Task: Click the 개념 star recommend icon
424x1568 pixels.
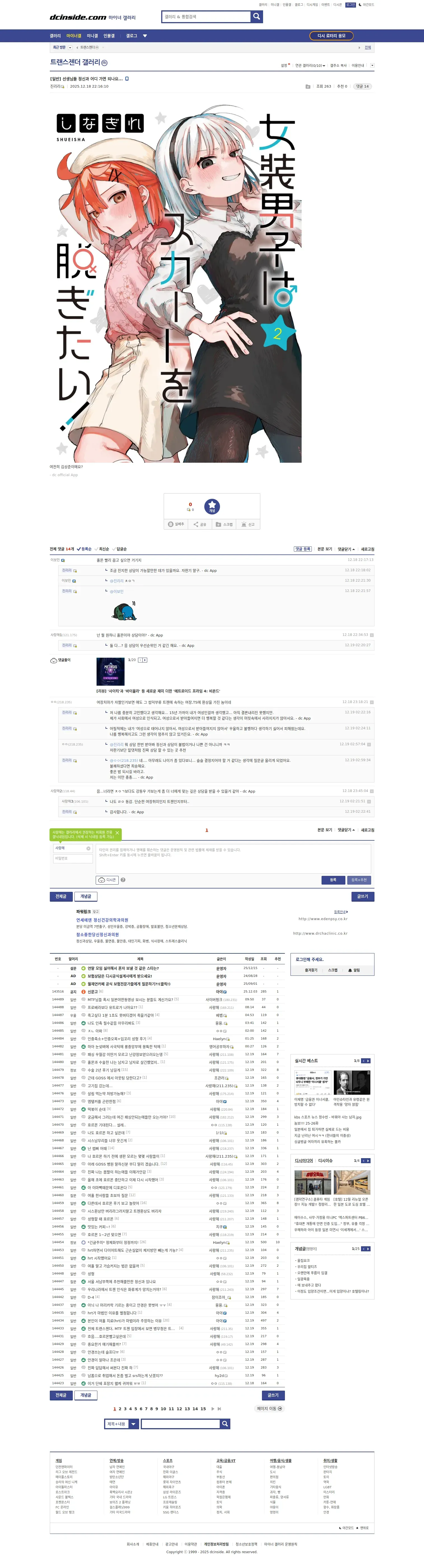Action: point(212,506)
